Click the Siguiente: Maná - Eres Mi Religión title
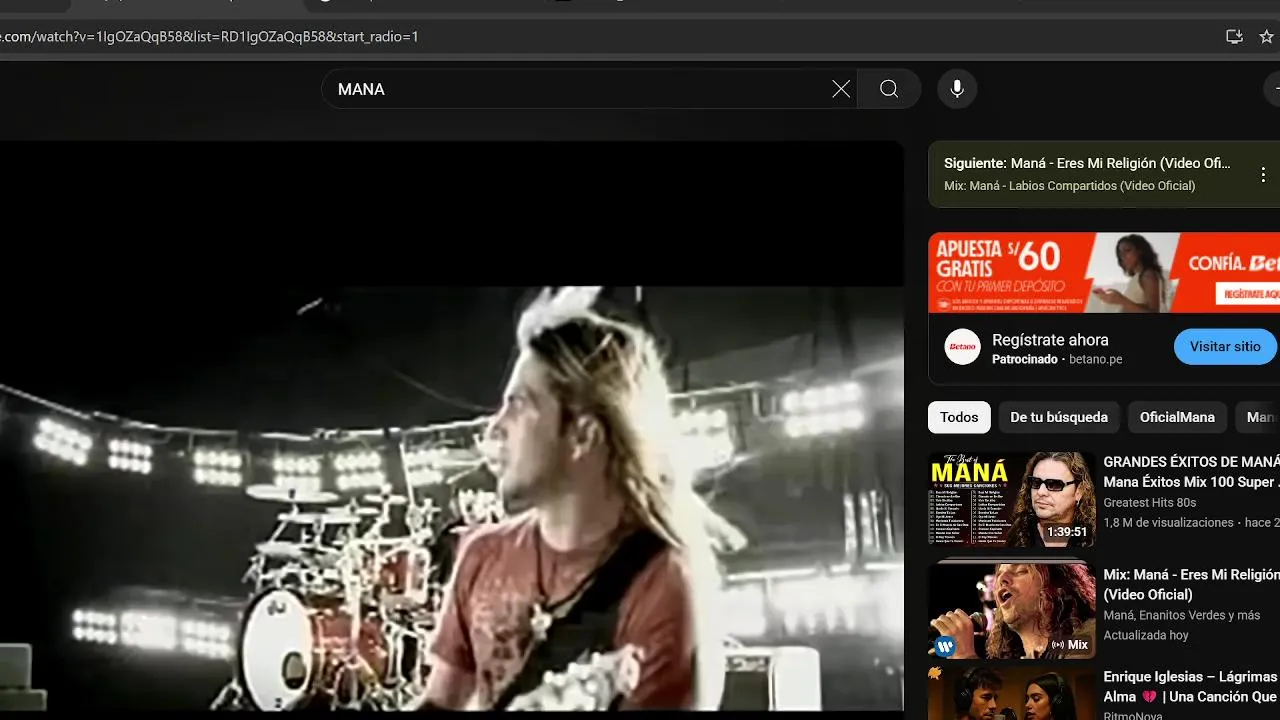 (1087, 163)
